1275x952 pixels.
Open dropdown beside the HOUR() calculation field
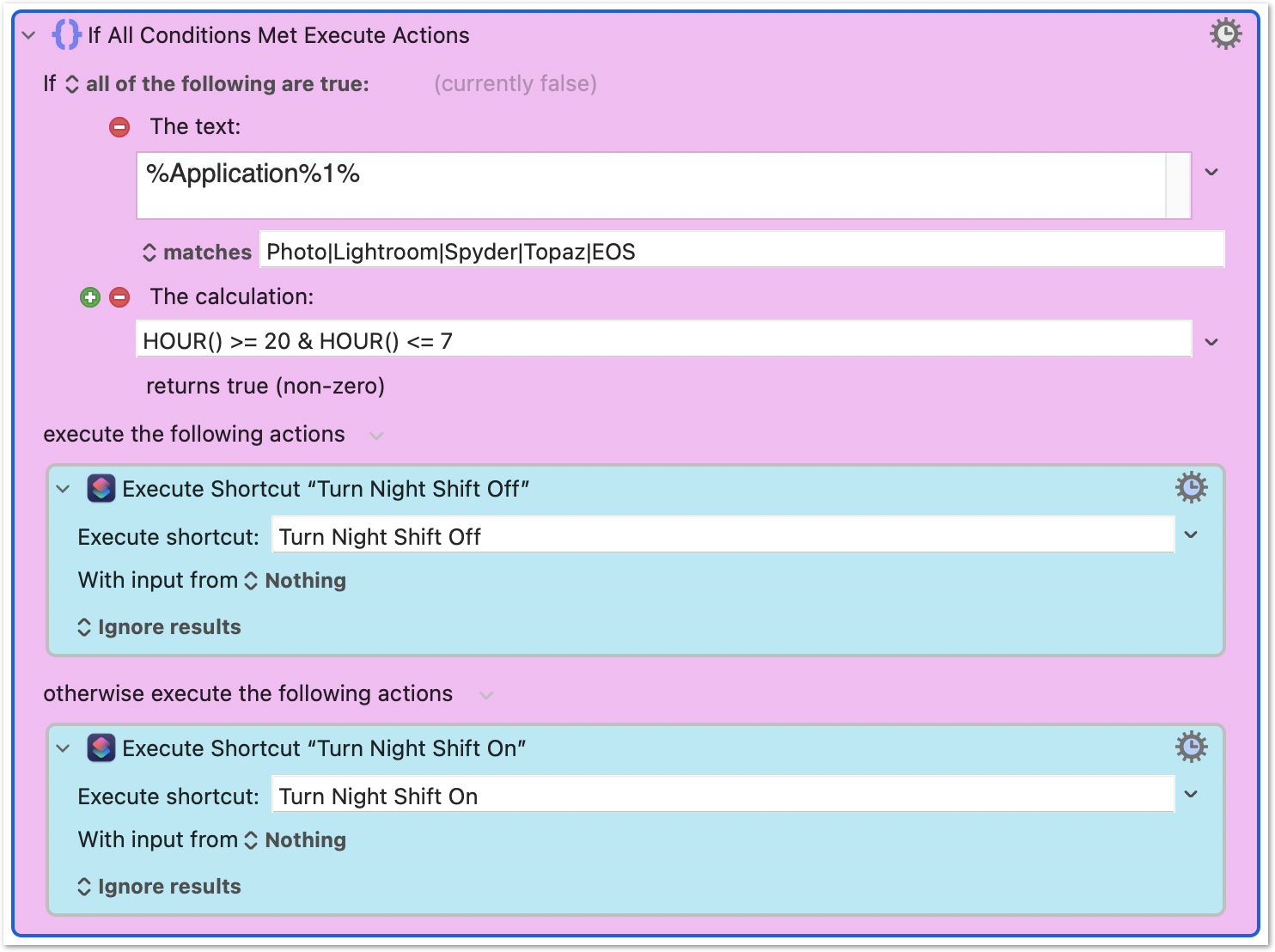pos(1211,342)
